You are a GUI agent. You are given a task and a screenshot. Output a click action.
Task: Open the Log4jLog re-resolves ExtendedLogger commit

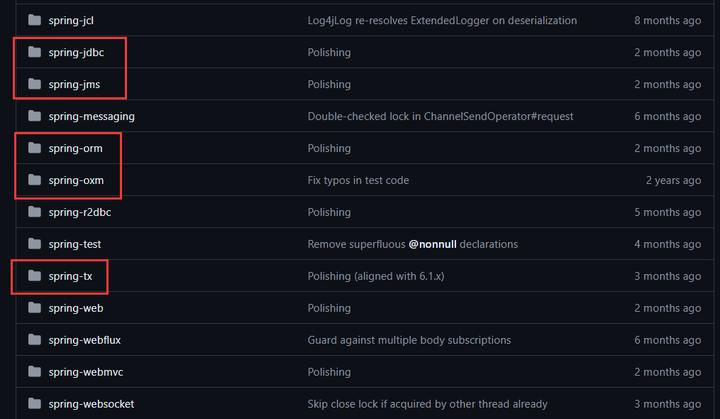(442, 20)
